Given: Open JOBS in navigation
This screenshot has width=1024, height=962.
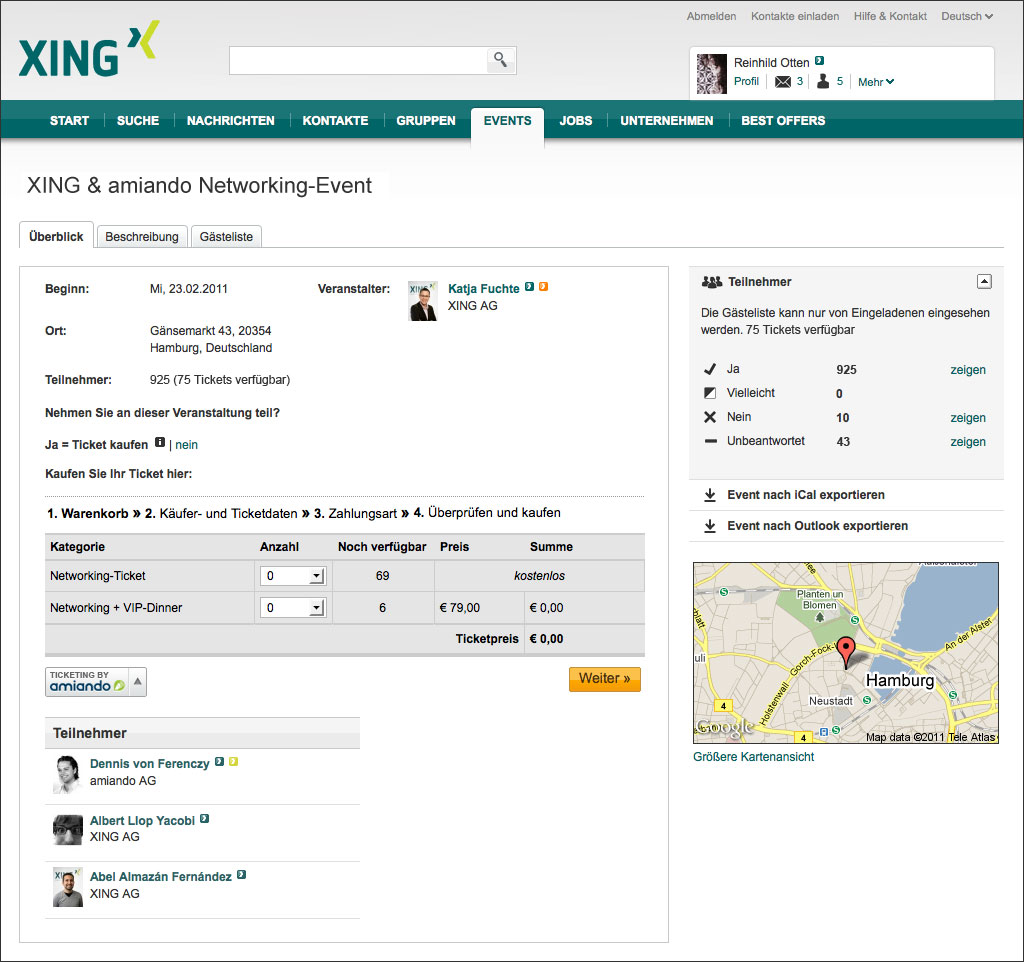Looking at the screenshot, I should point(575,121).
